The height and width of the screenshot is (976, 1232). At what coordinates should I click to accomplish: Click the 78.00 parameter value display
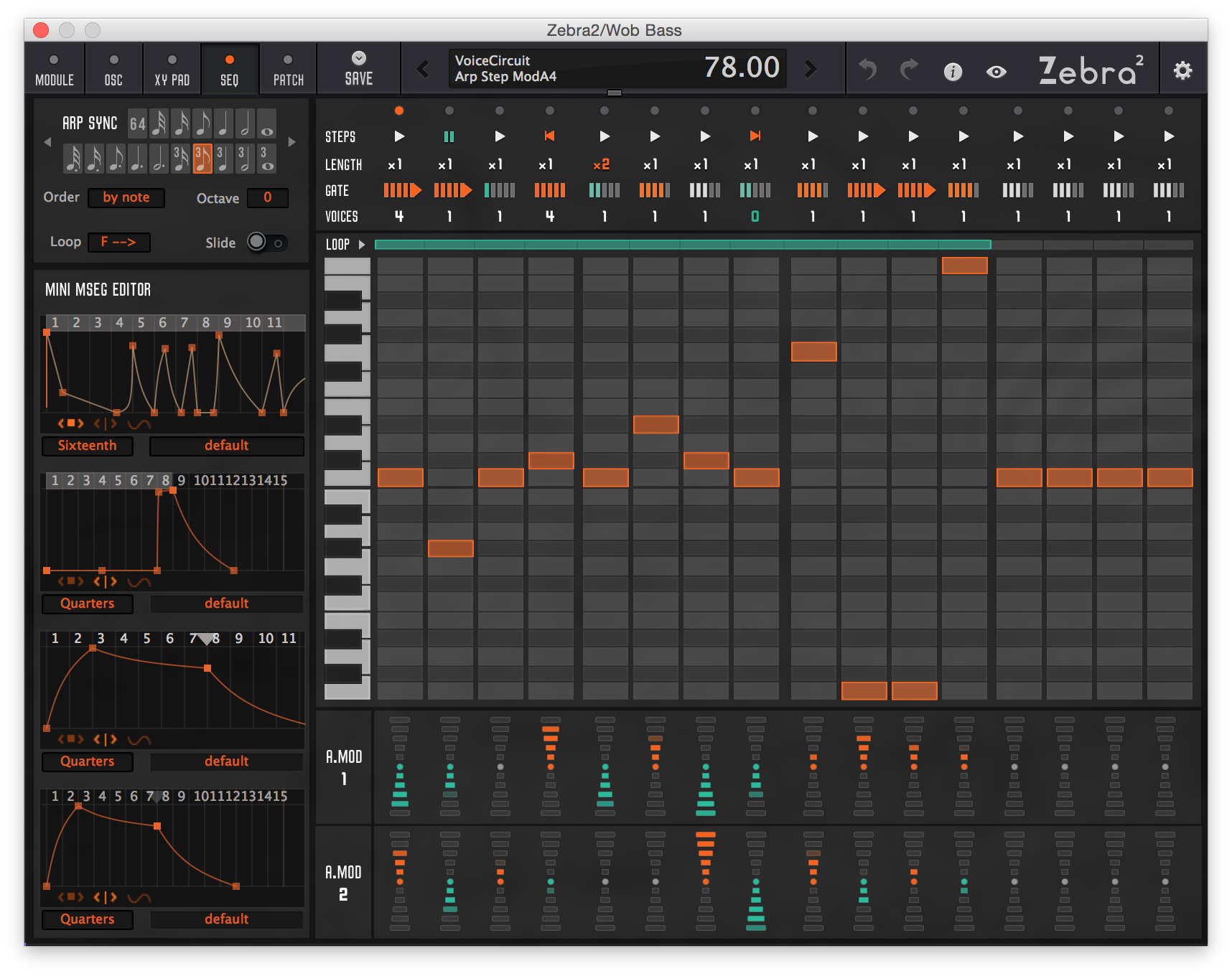coord(742,67)
